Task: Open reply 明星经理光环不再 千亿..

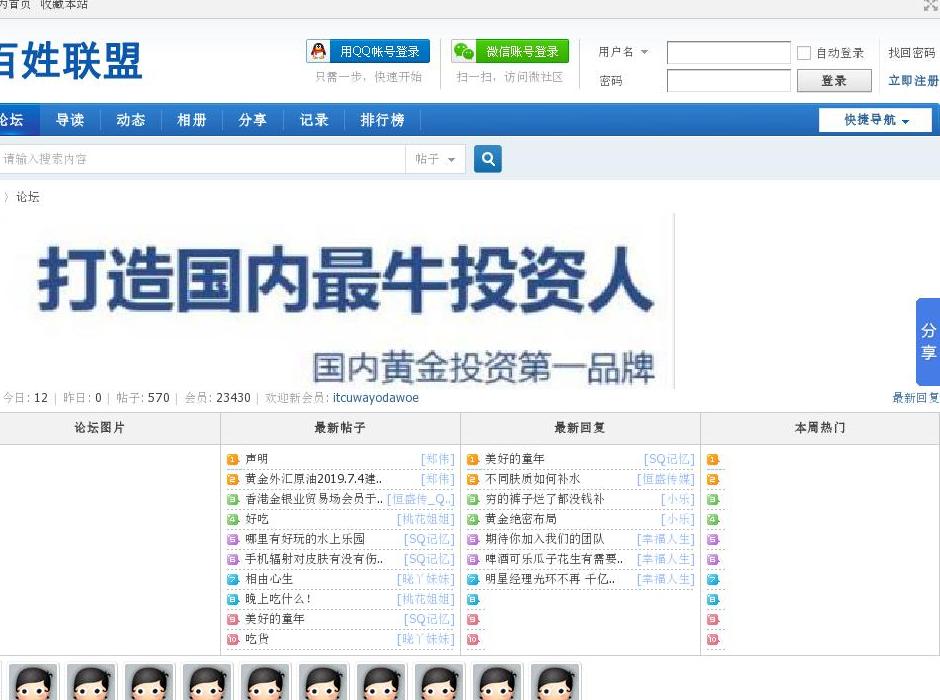Action: click(550, 579)
